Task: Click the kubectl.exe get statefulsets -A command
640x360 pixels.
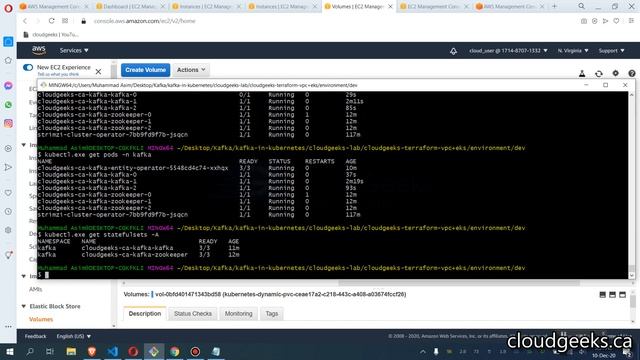Action: click(102, 235)
